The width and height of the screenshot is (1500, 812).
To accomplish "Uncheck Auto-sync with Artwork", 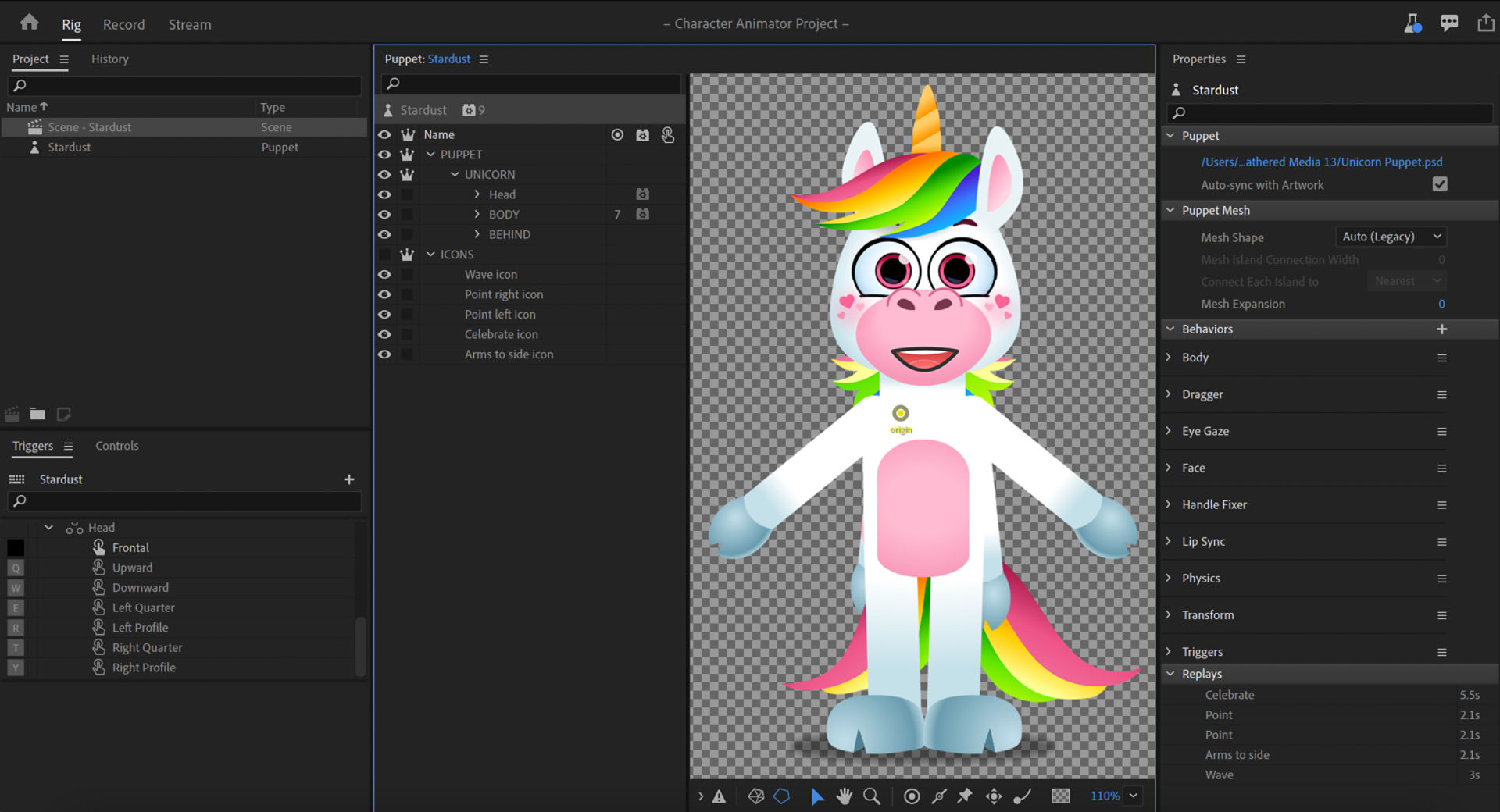I will [x=1439, y=184].
